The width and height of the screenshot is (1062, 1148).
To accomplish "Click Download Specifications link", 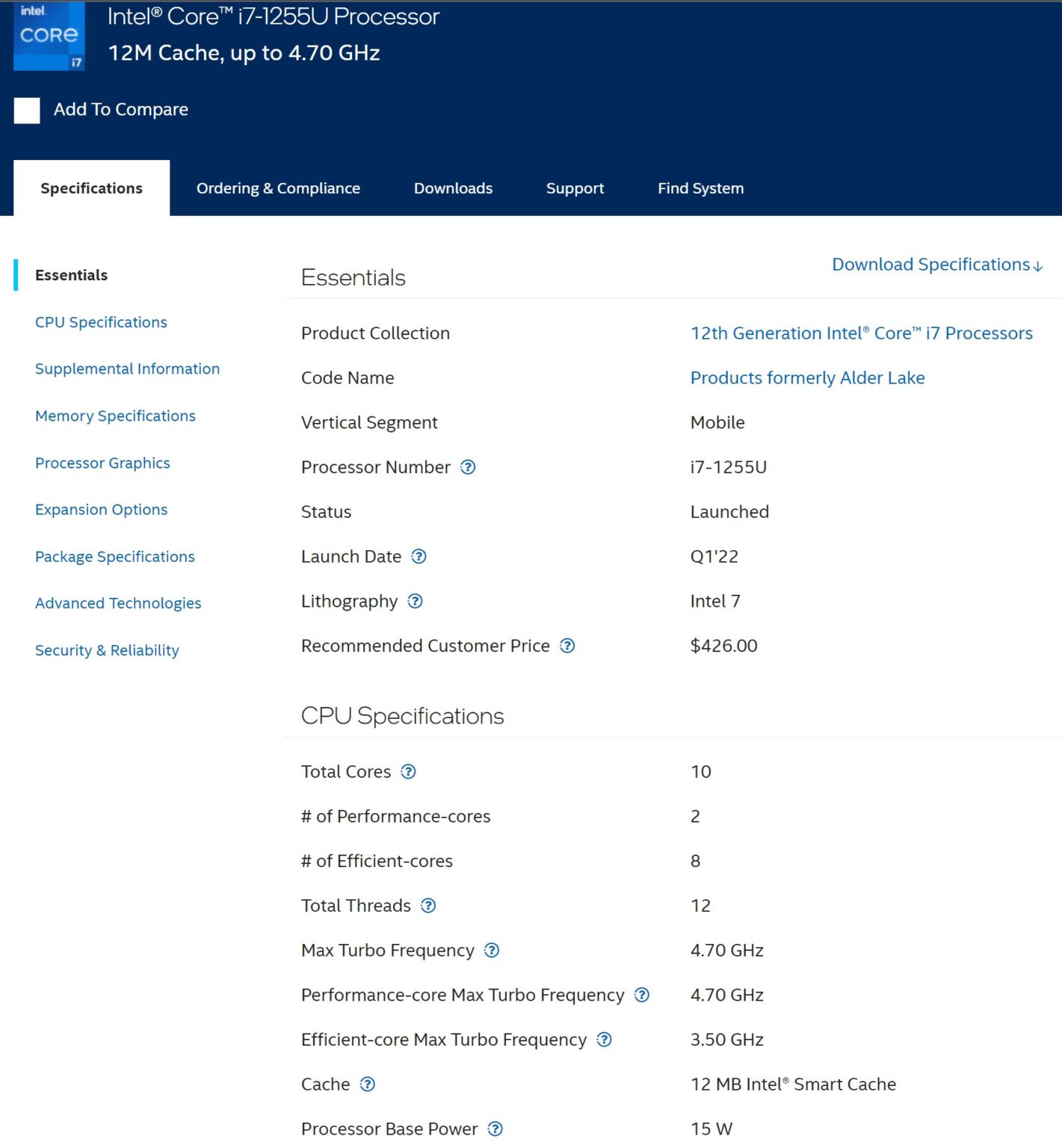I will 936,265.
